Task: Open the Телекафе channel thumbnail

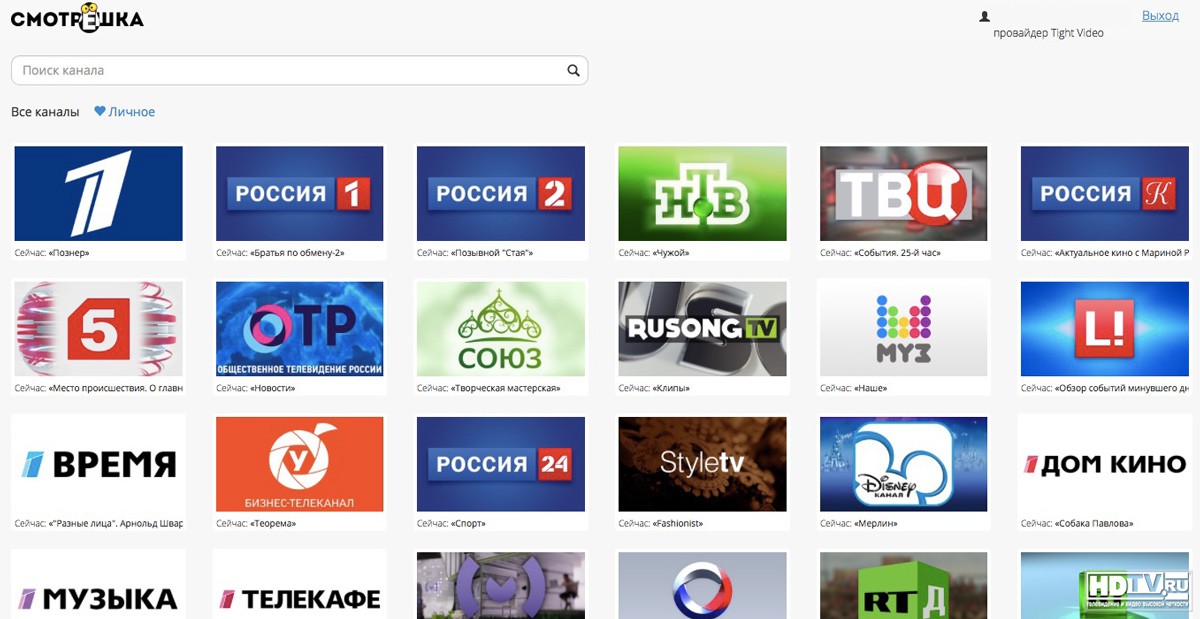Action: pyautogui.click(x=300, y=585)
